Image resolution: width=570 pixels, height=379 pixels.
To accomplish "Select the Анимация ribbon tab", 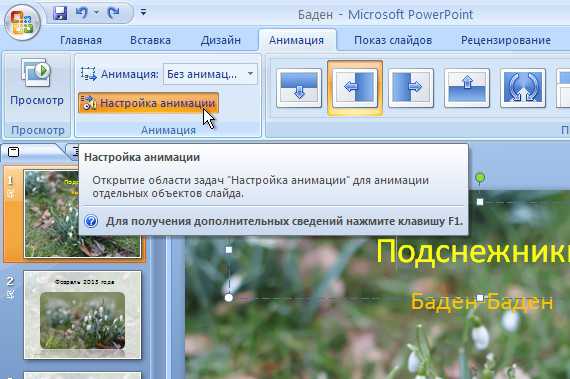I will (x=297, y=40).
